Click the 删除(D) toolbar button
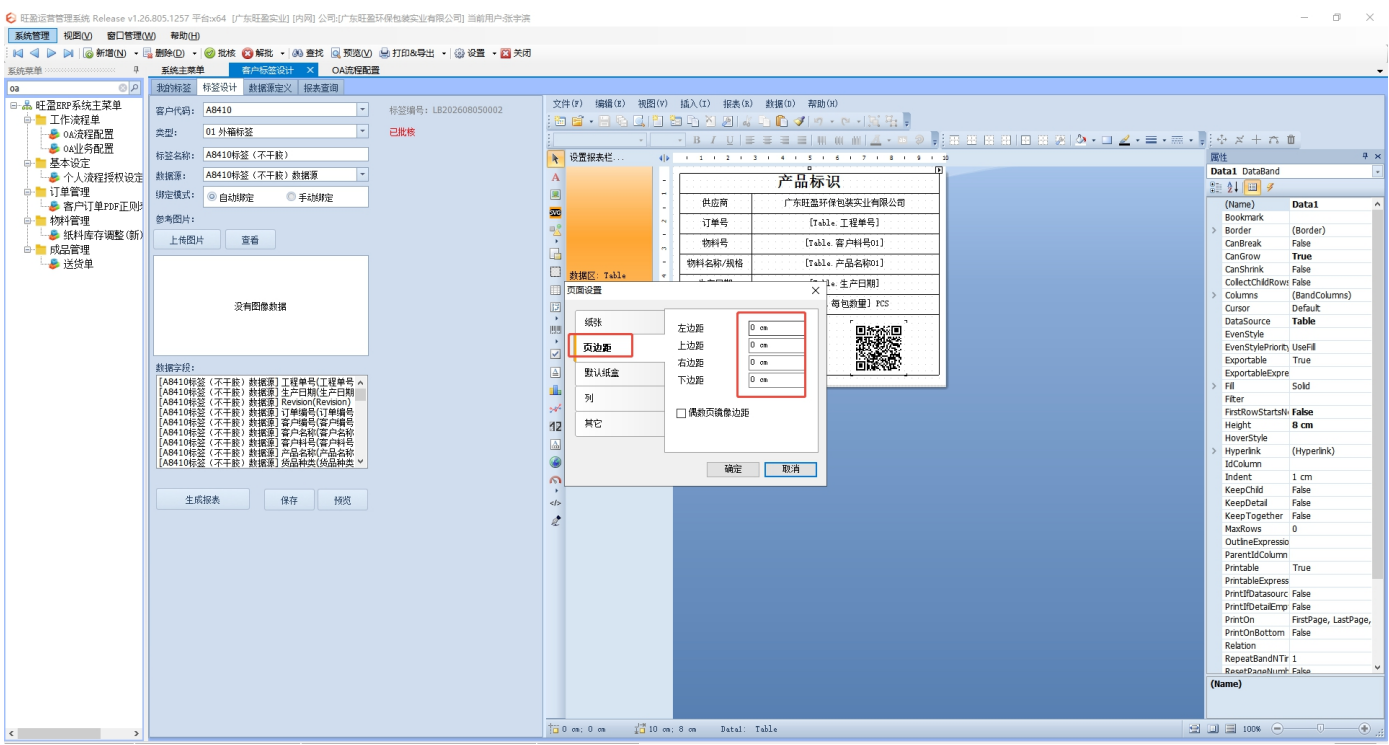 (164, 53)
